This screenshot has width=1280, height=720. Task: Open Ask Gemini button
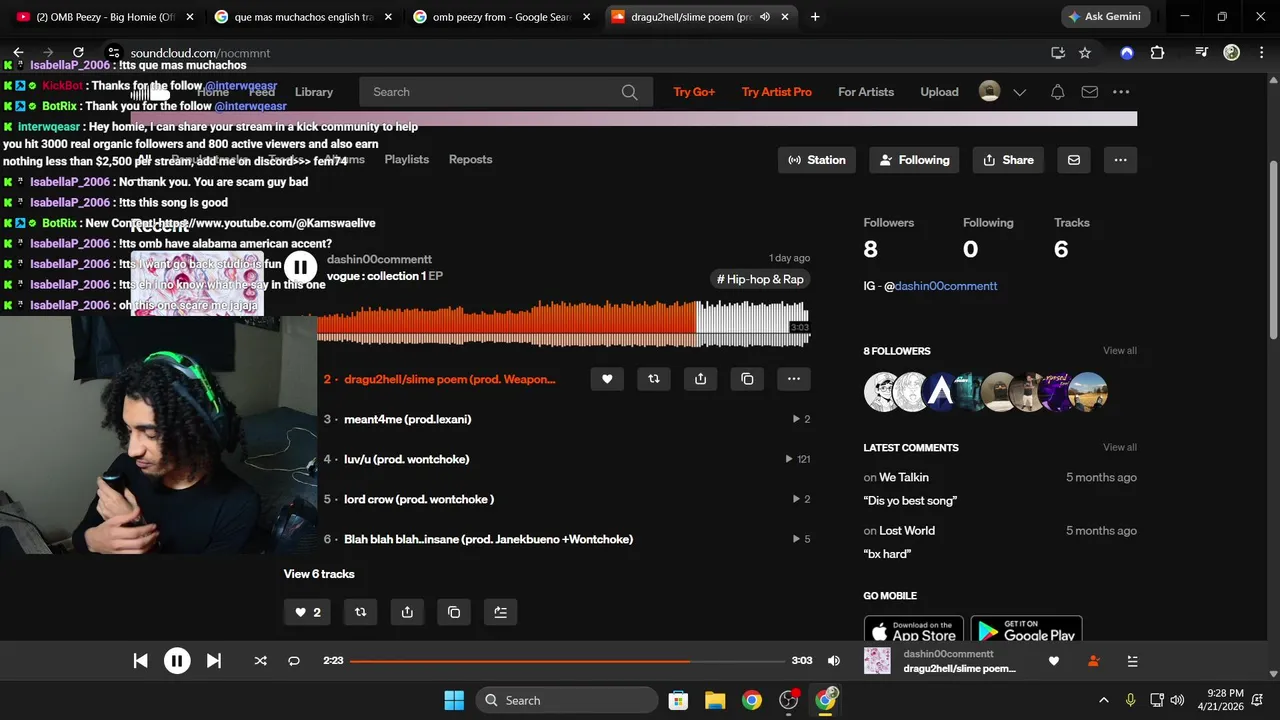click(x=1105, y=17)
